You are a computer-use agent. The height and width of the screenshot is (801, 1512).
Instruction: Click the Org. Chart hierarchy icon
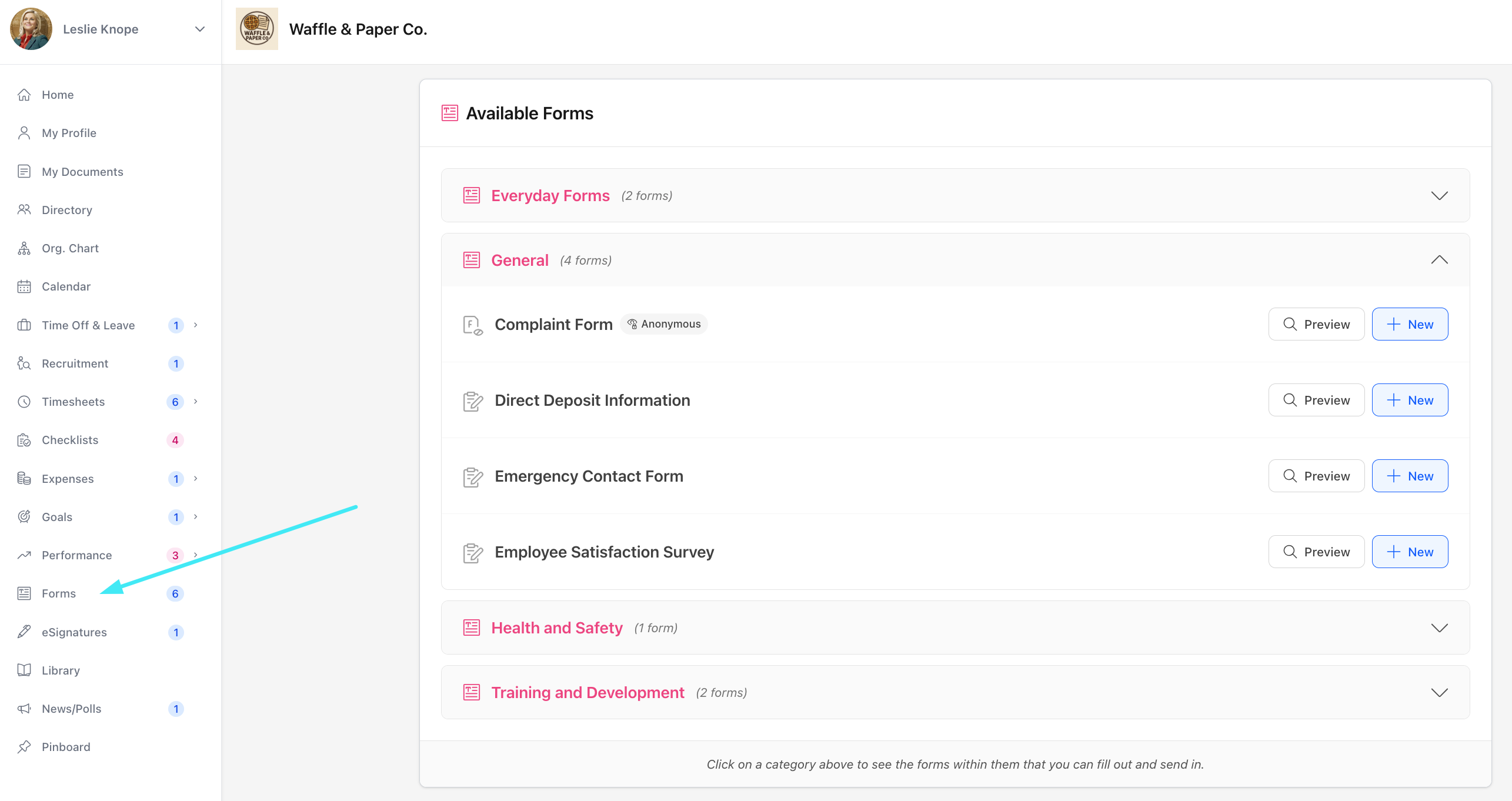click(24, 248)
